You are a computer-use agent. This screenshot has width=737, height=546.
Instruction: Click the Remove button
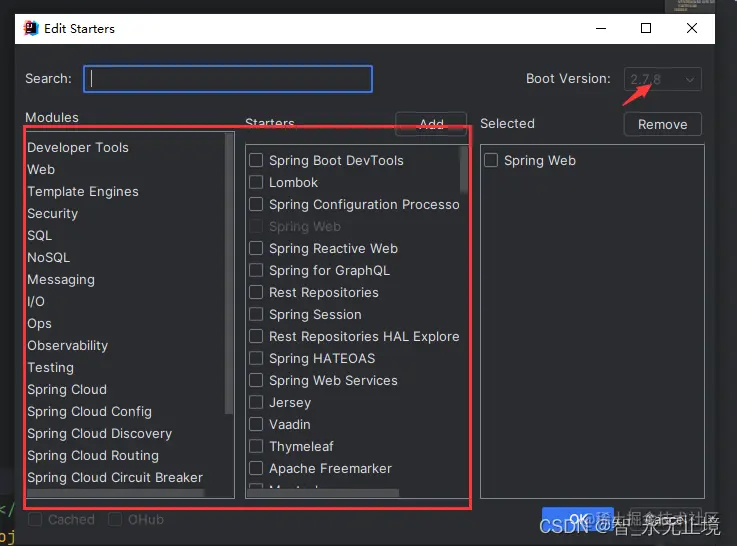(x=663, y=124)
